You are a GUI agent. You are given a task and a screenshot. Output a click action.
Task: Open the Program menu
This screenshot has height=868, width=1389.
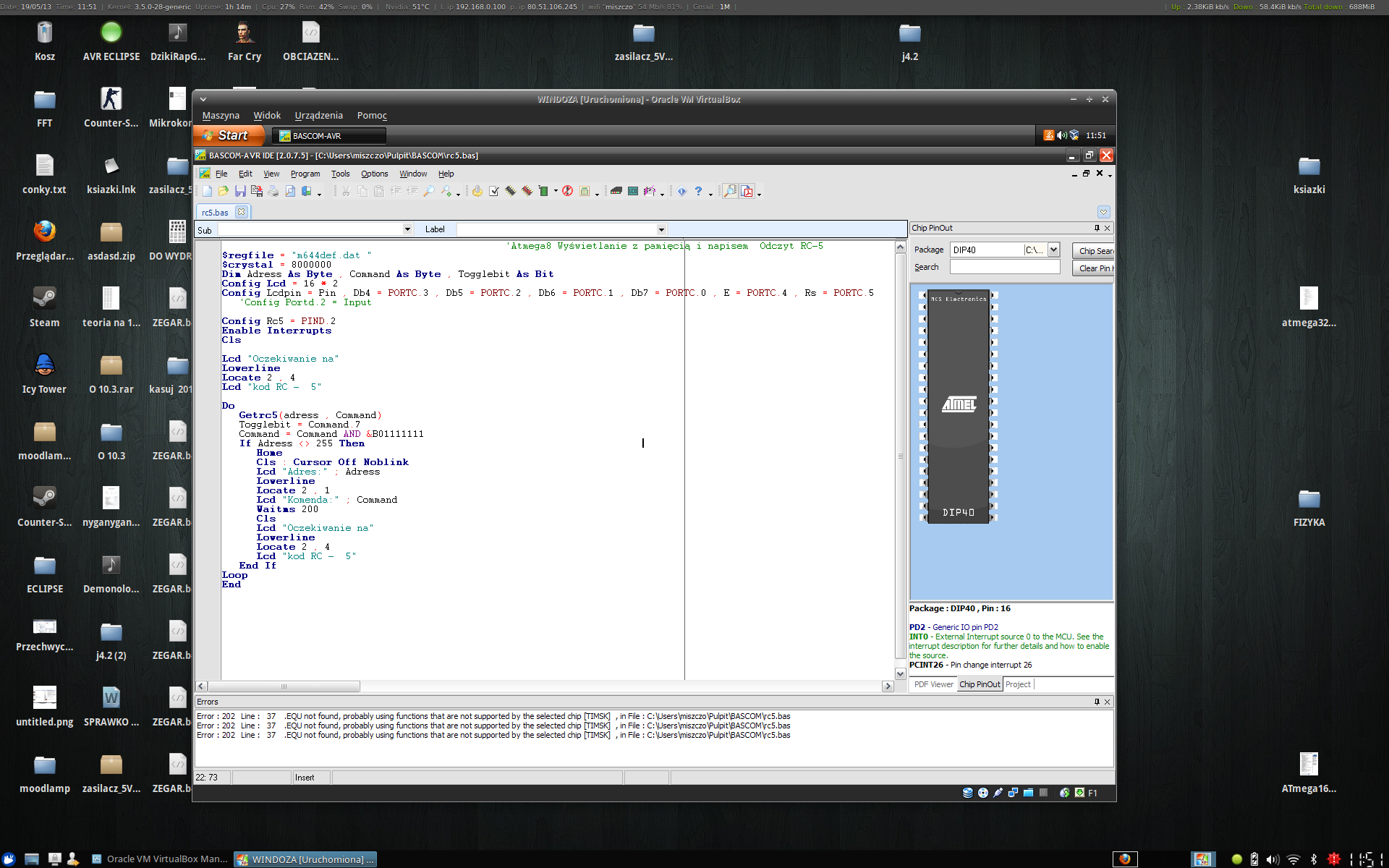tap(305, 174)
